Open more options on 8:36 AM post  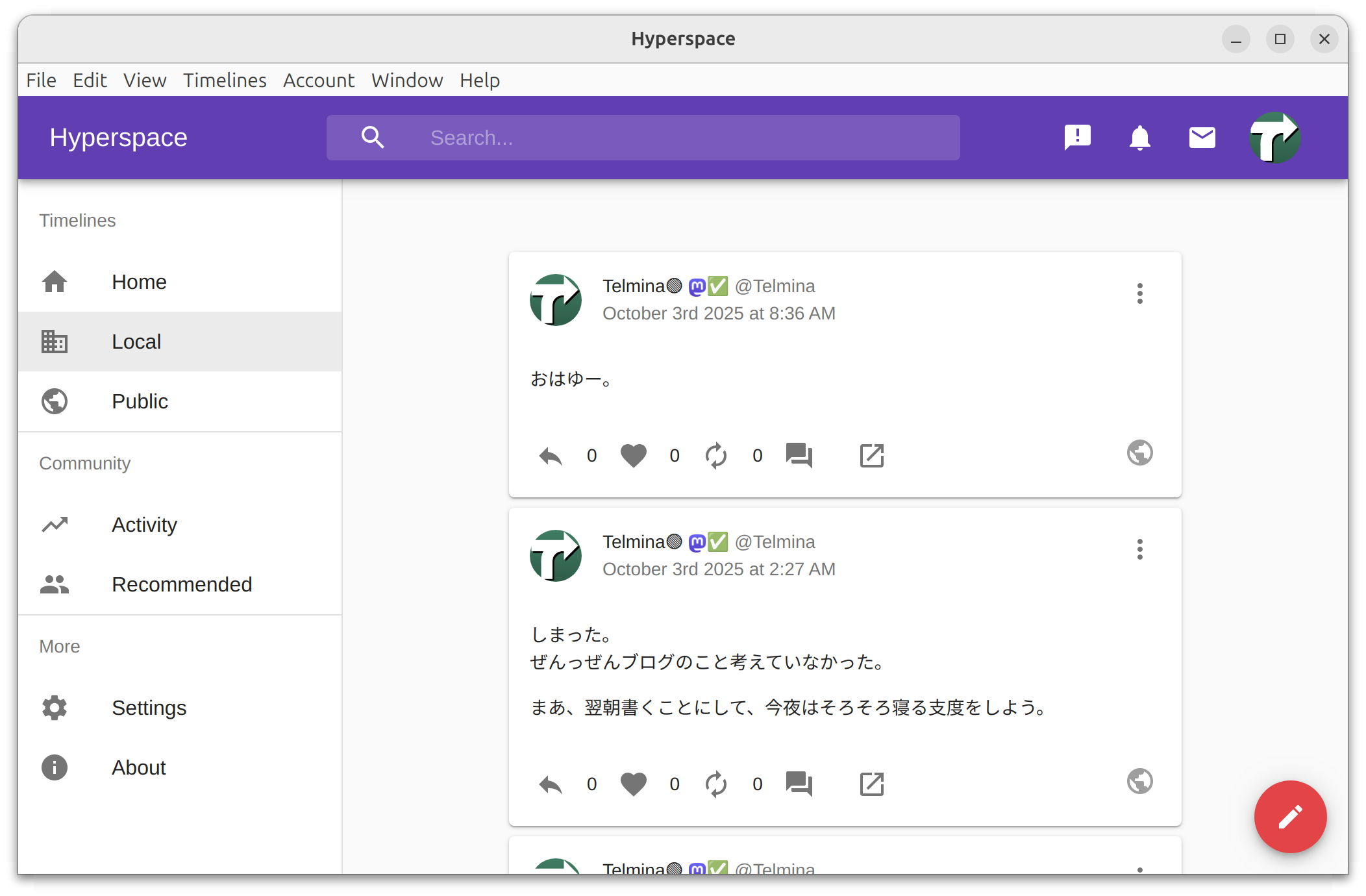pos(1139,293)
